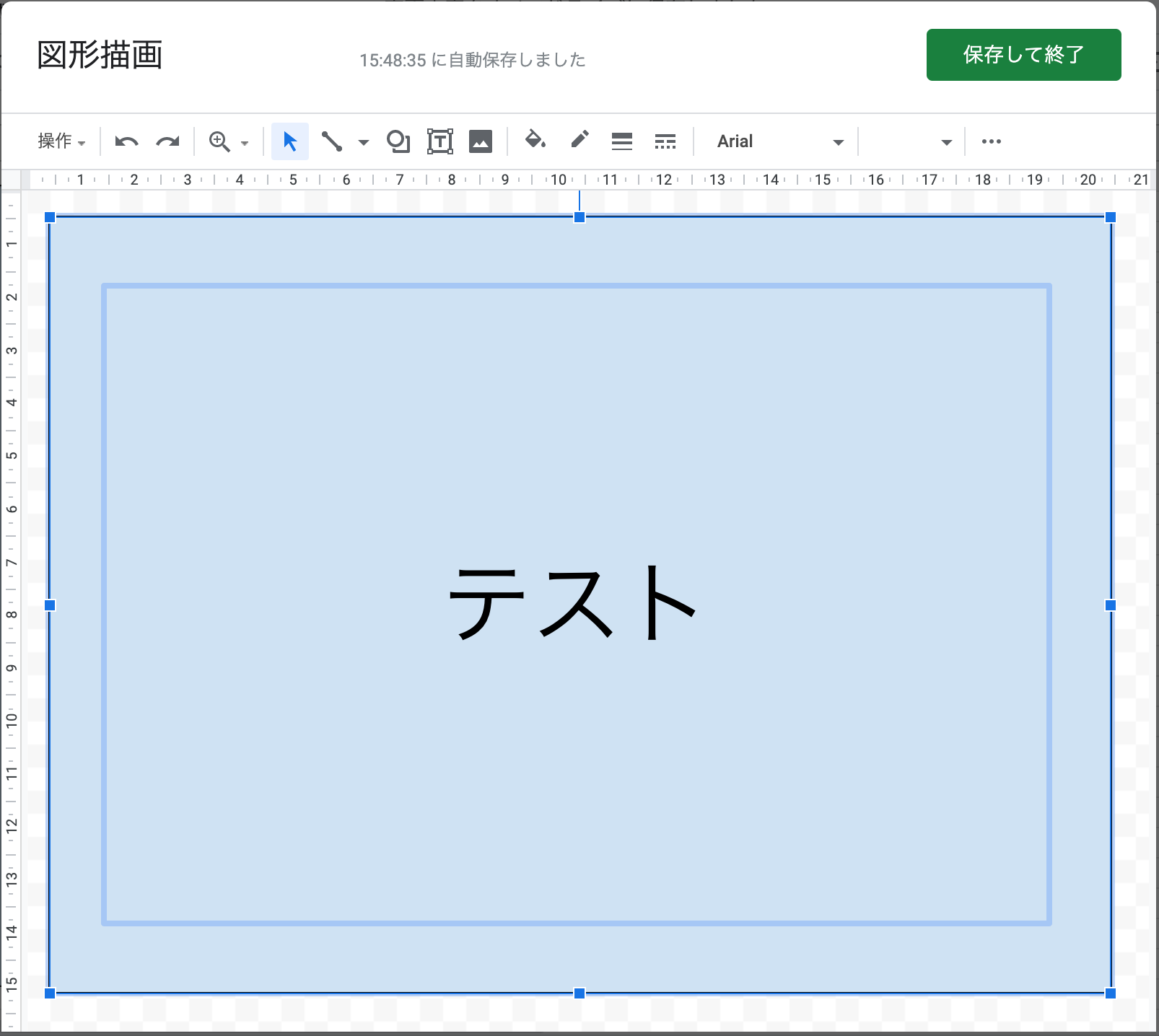This screenshot has width=1159, height=1036.
Task: Click the zoom magnifier icon
Action: (x=219, y=141)
